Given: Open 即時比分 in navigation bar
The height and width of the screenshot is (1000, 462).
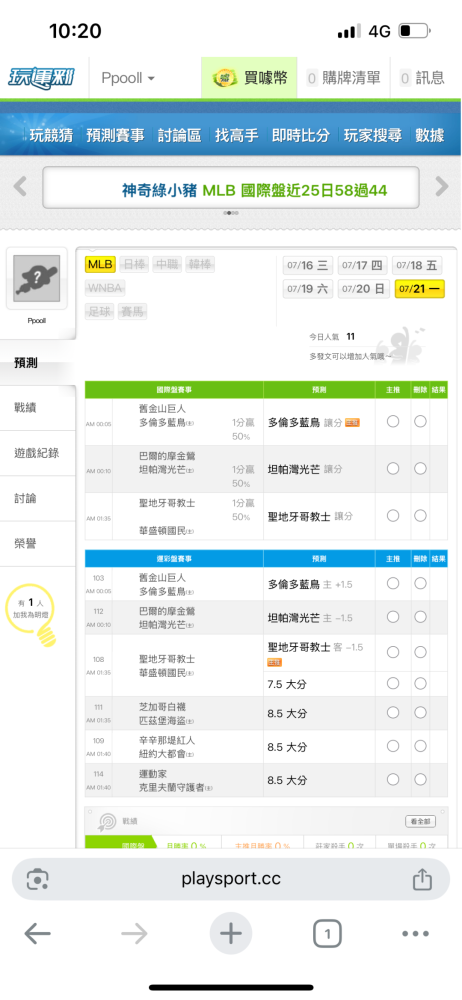Looking at the screenshot, I should point(301,135).
